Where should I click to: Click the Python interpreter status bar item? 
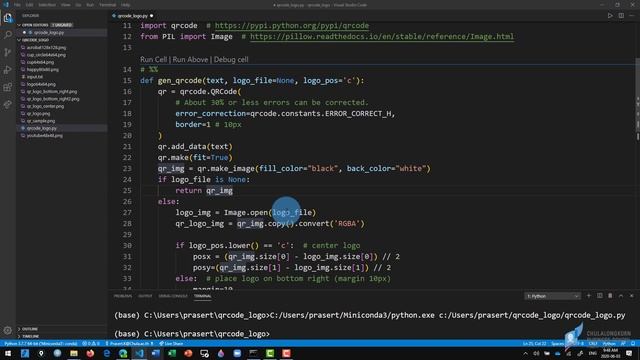click(x=41, y=344)
